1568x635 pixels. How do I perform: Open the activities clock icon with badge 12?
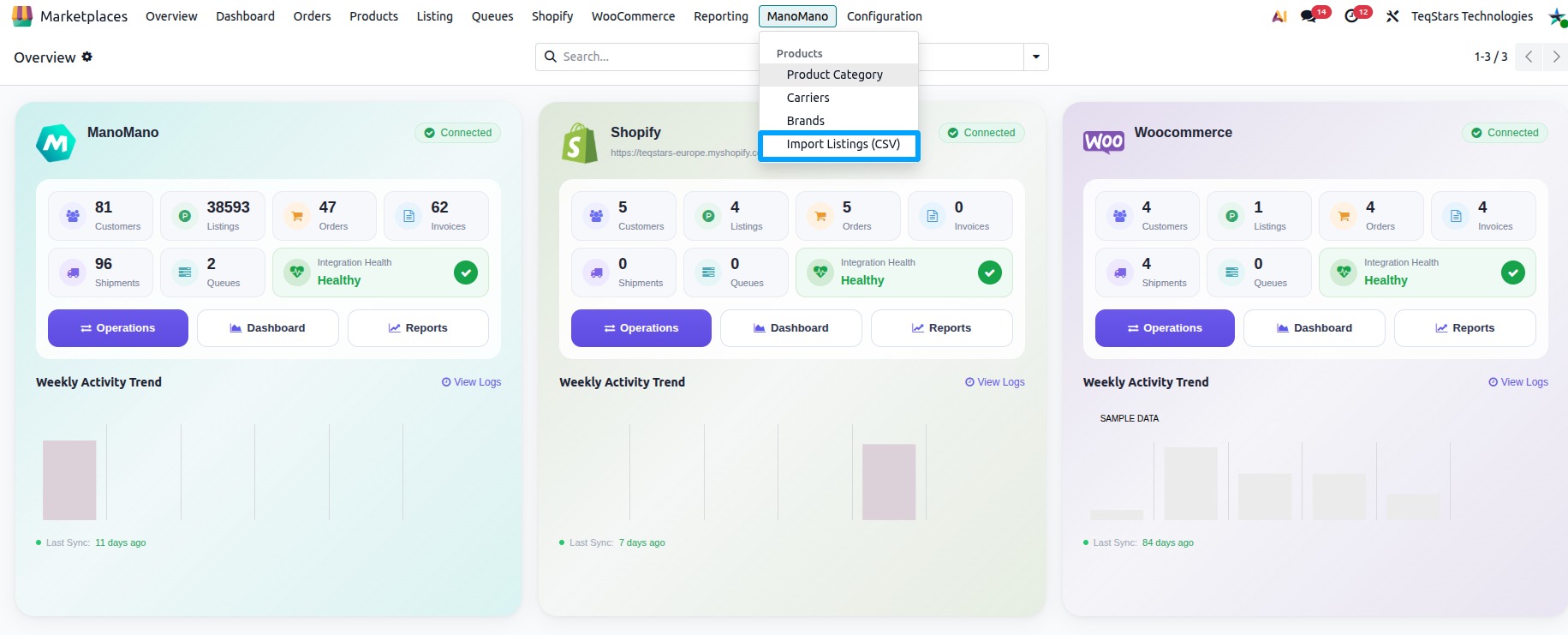click(x=1351, y=16)
